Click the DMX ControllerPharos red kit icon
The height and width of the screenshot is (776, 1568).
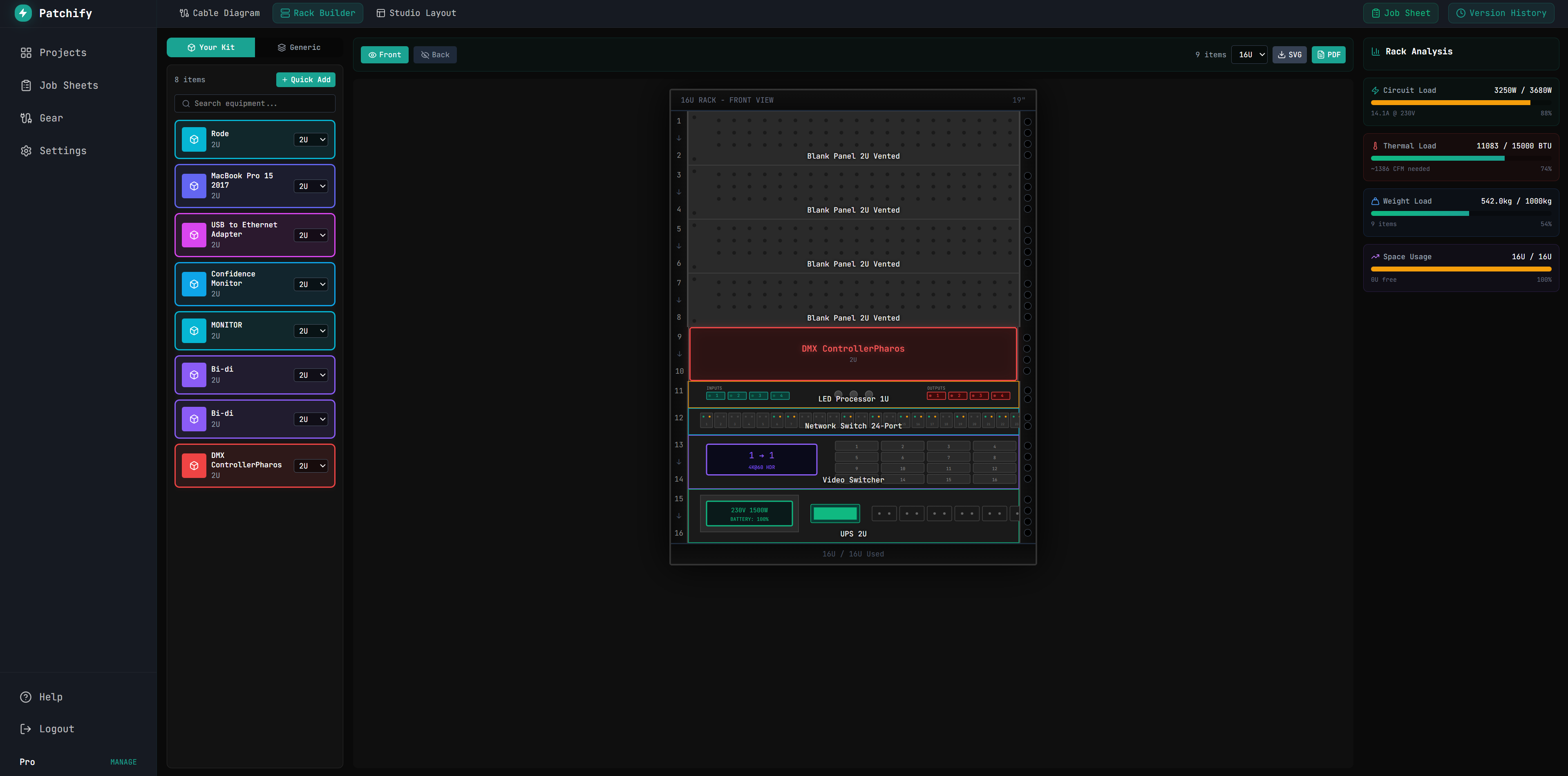(x=194, y=465)
